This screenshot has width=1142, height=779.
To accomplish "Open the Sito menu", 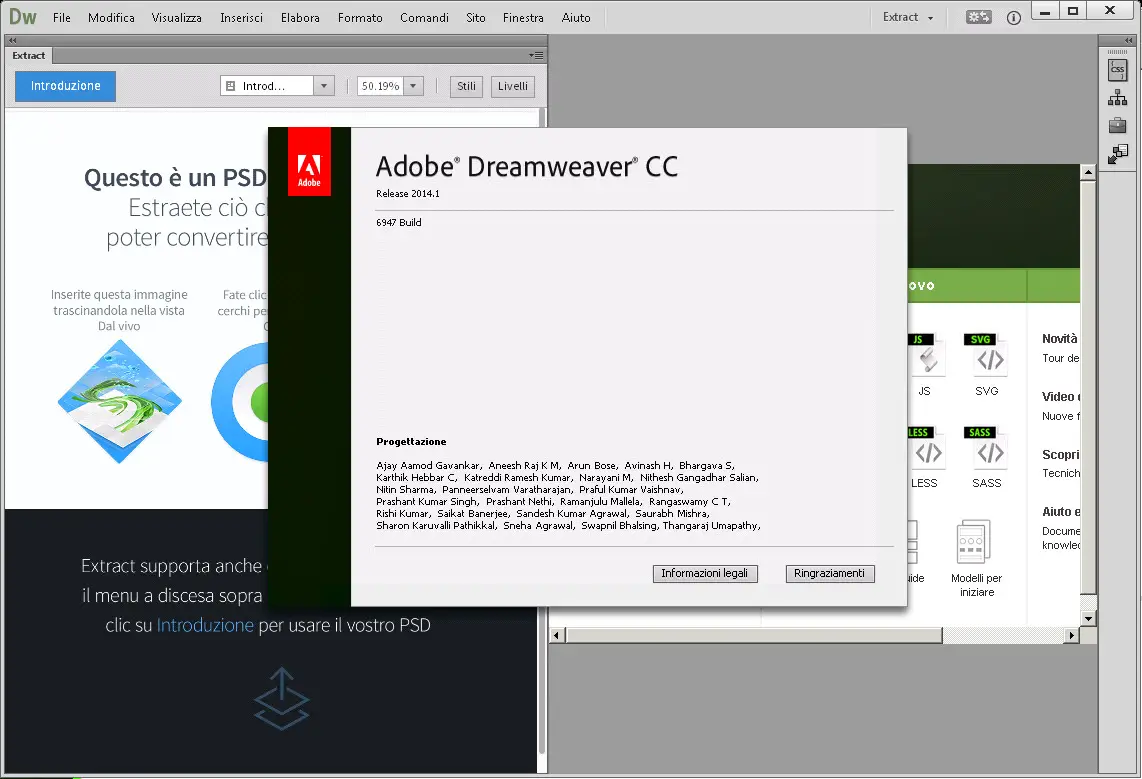I will coord(476,17).
